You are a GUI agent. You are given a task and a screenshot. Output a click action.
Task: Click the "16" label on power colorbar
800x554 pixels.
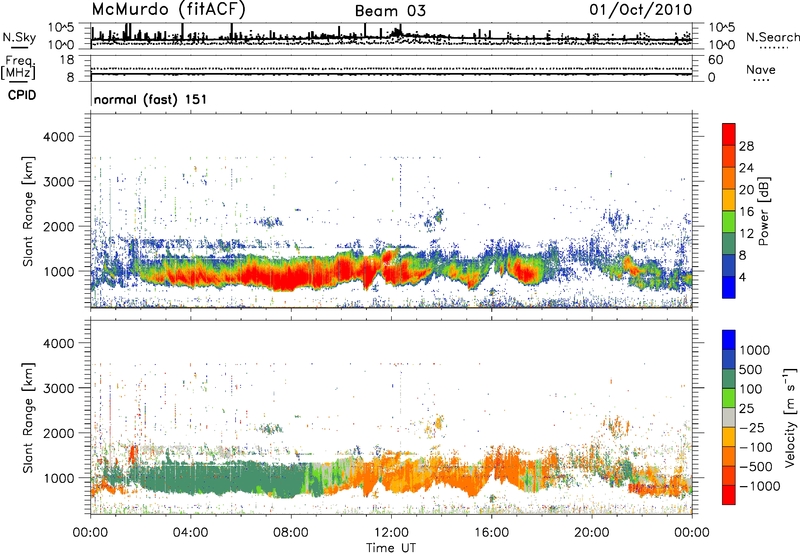[x=746, y=212]
